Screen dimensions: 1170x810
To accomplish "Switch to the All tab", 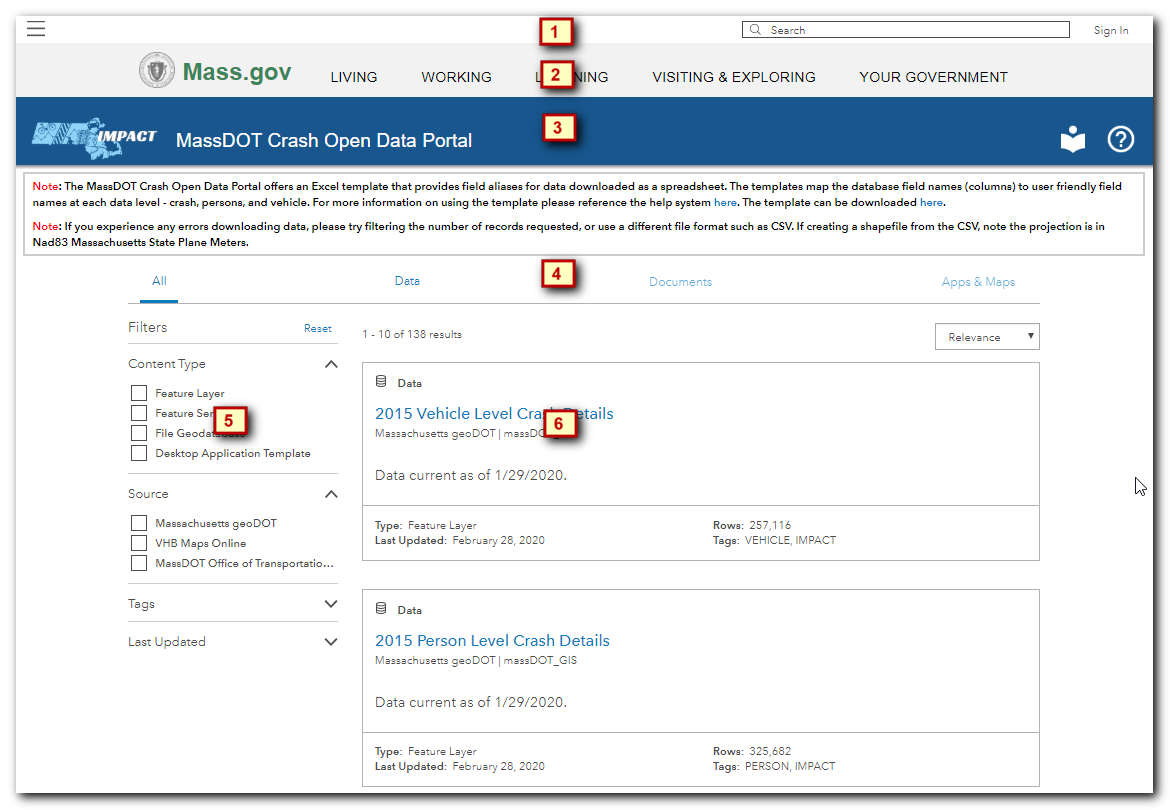I will click(x=159, y=281).
